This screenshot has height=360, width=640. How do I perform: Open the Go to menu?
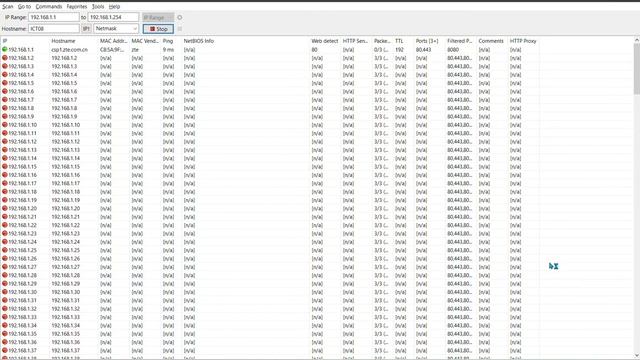pyautogui.click(x=24, y=7)
